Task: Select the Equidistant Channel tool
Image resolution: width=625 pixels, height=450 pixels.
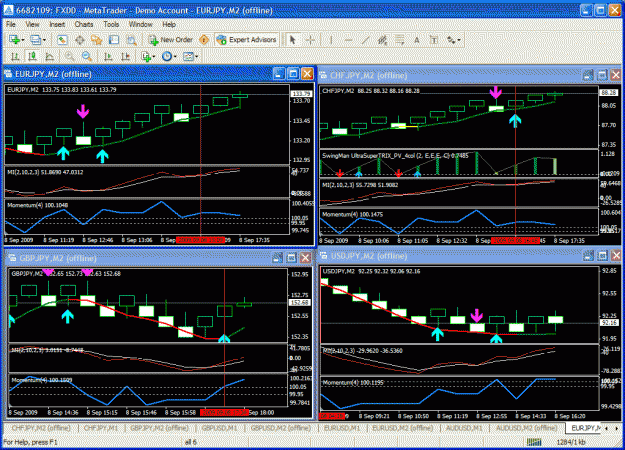Action: click(x=382, y=40)
